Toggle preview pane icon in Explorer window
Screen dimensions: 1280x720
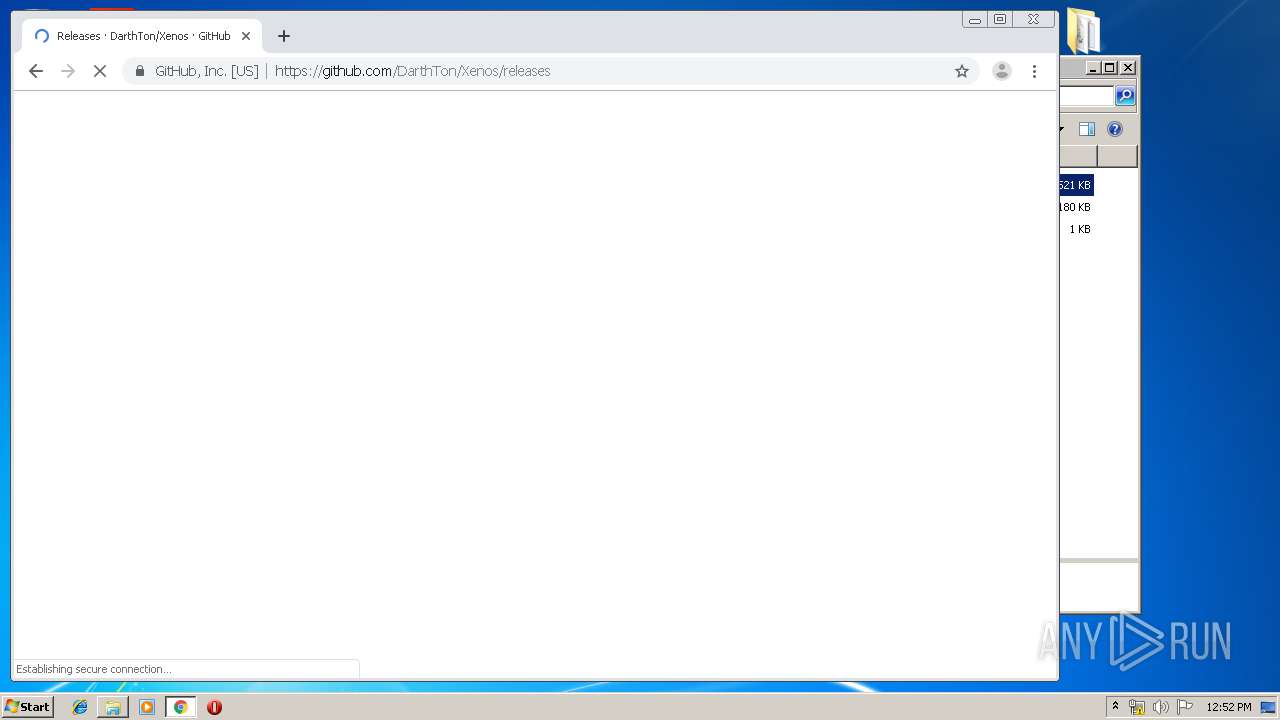tap(1087, 129)
